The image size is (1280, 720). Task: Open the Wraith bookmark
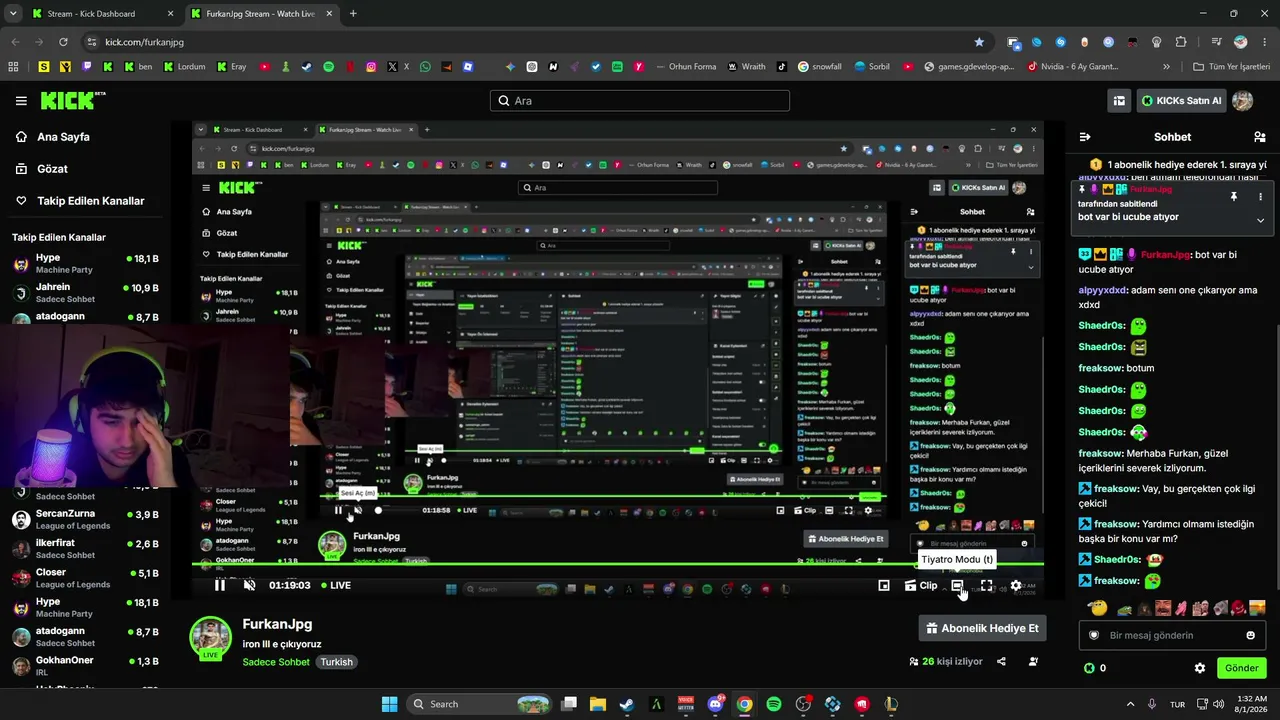coord(746,67)
